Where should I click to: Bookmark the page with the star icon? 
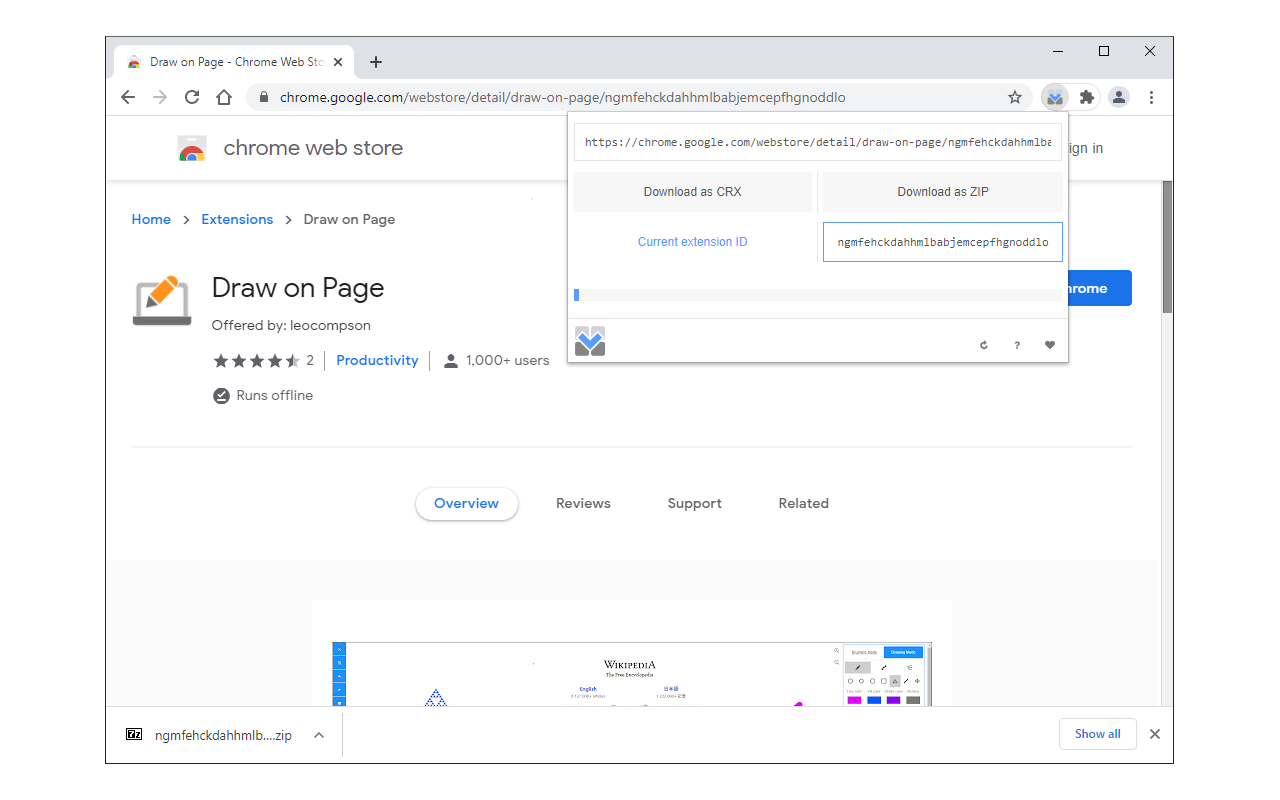pyautogui.click(x=1015, y=97)
